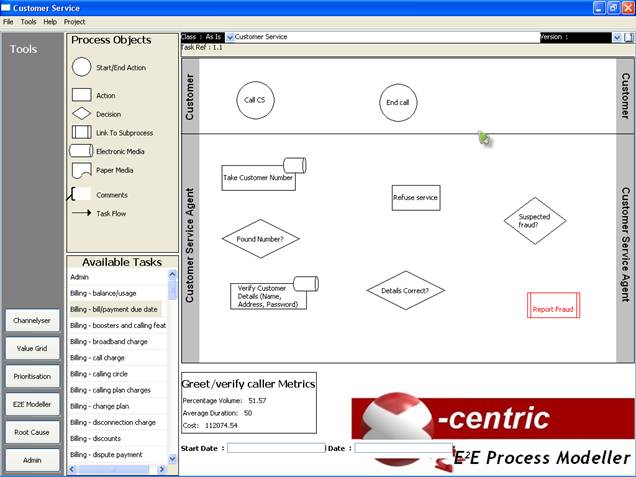Image resolution: width=636 pixels, height=477 pixels.
Task: Launch the Value Grid tool
Action: coord(32,348)
